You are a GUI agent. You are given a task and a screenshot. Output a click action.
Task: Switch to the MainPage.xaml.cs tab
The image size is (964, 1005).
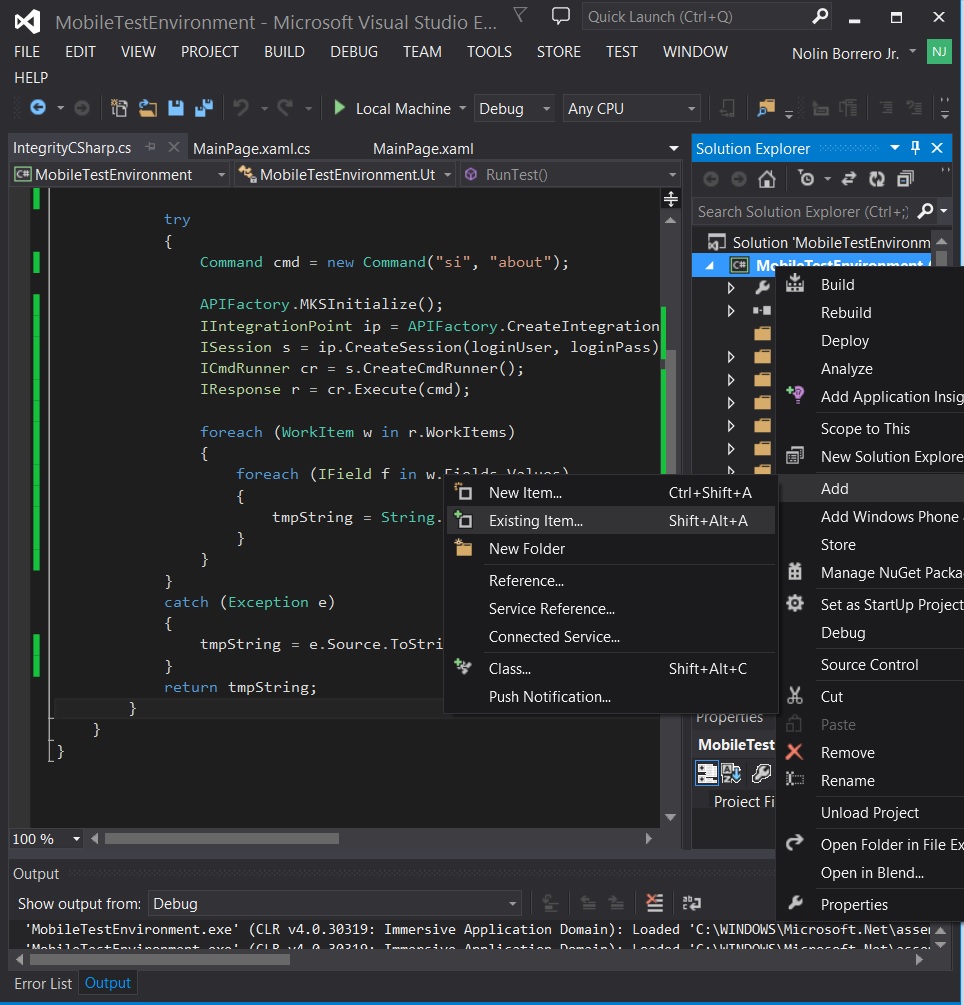[251, 149]
